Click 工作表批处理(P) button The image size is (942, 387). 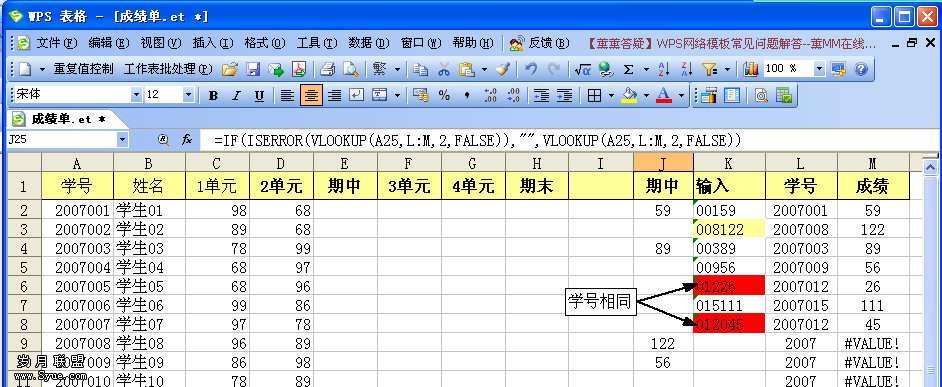pyautogui.click(x=168, y=69)
